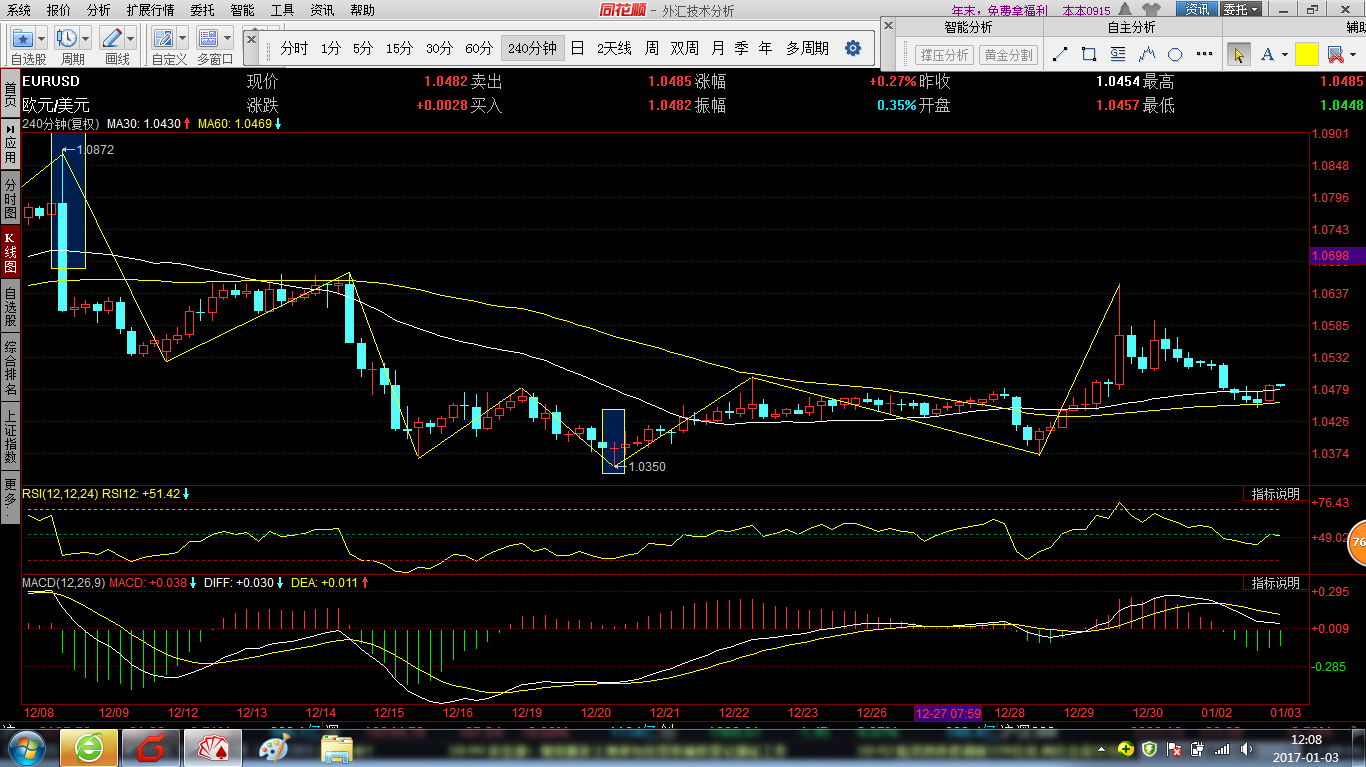Select the 多周期 multi-period view

pyautogui.click(x=807, y=48)
